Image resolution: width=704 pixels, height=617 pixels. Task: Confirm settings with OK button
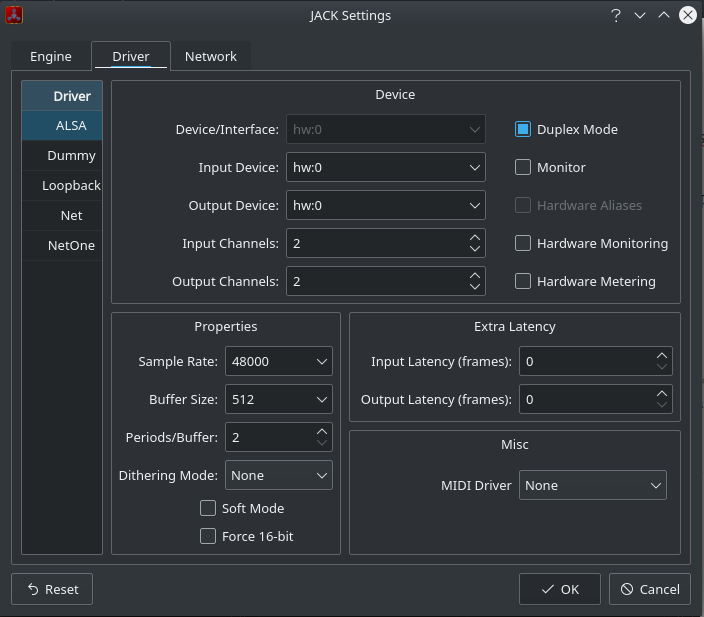click(560, 589)
